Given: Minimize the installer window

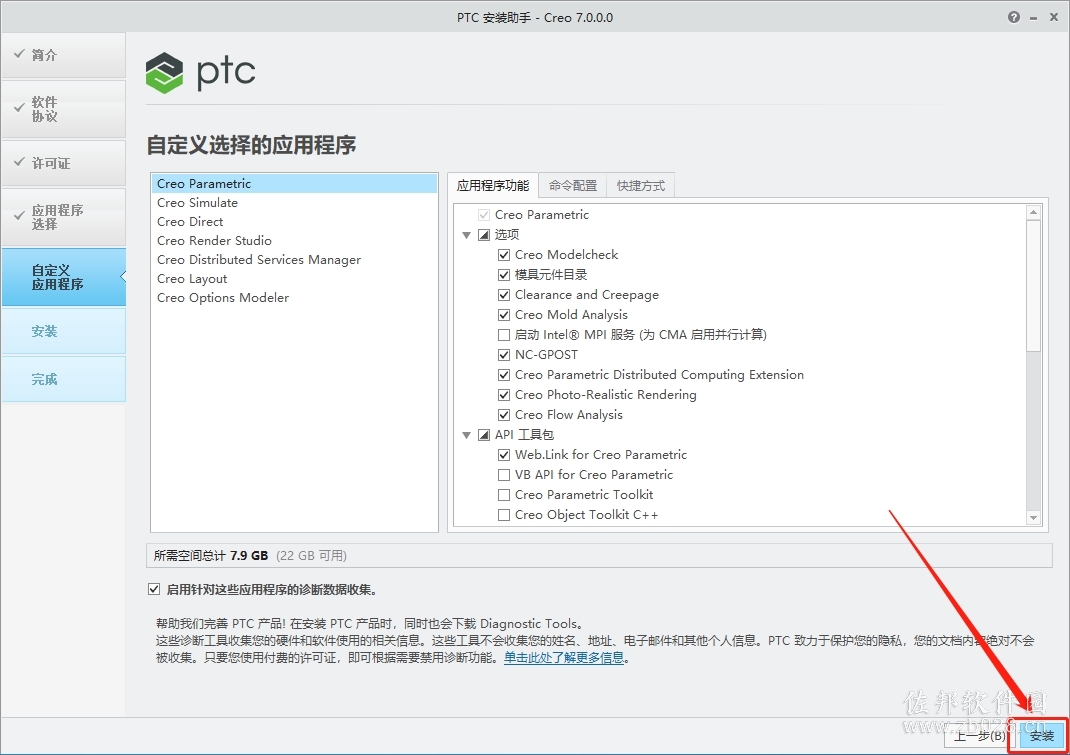Looking at the screenshot, I should (x=1034, y=18).
